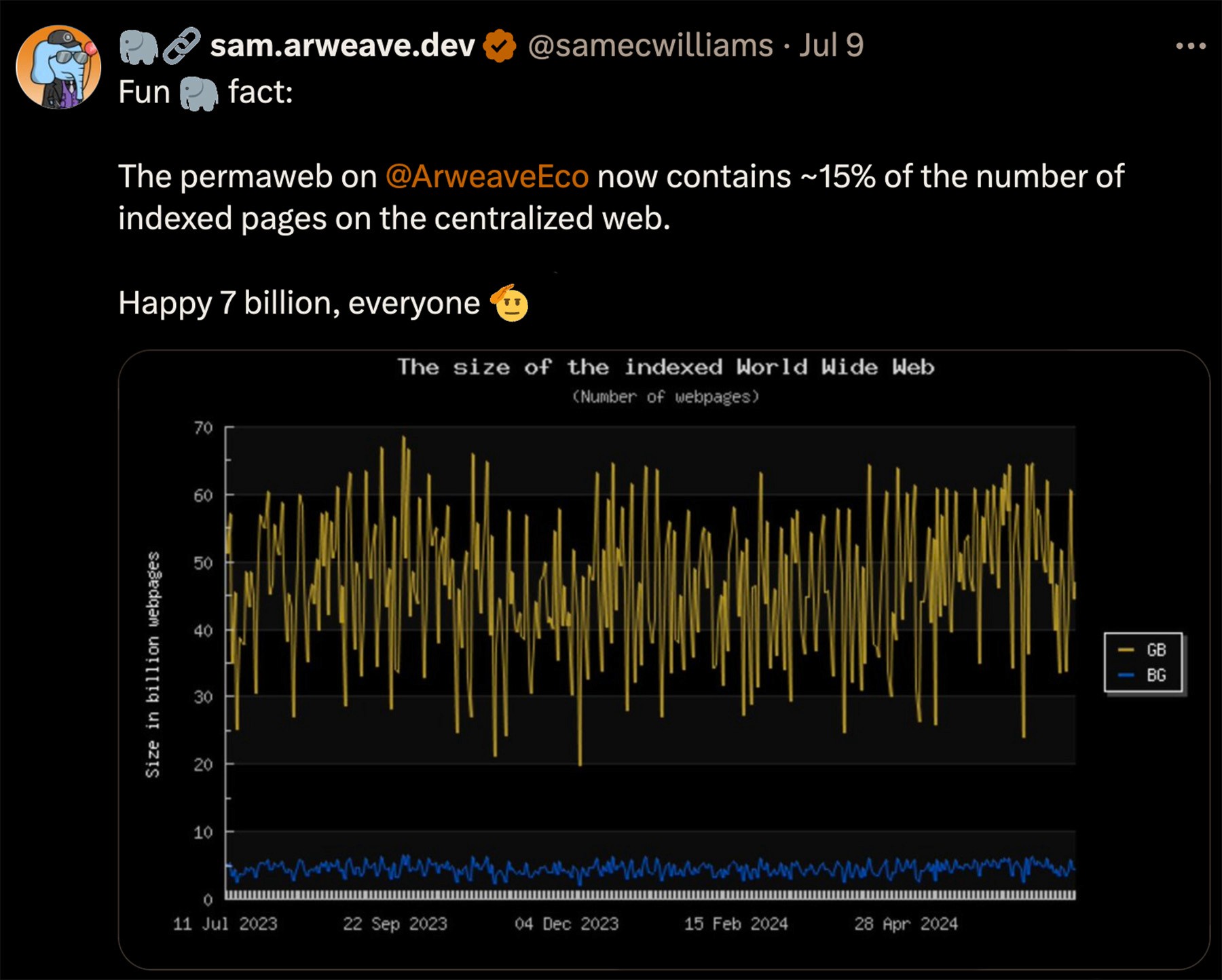The image size is (1222, 980).
Task: Click the '28 Apr 2024' axis label
Action: click(x=906, y=924)
